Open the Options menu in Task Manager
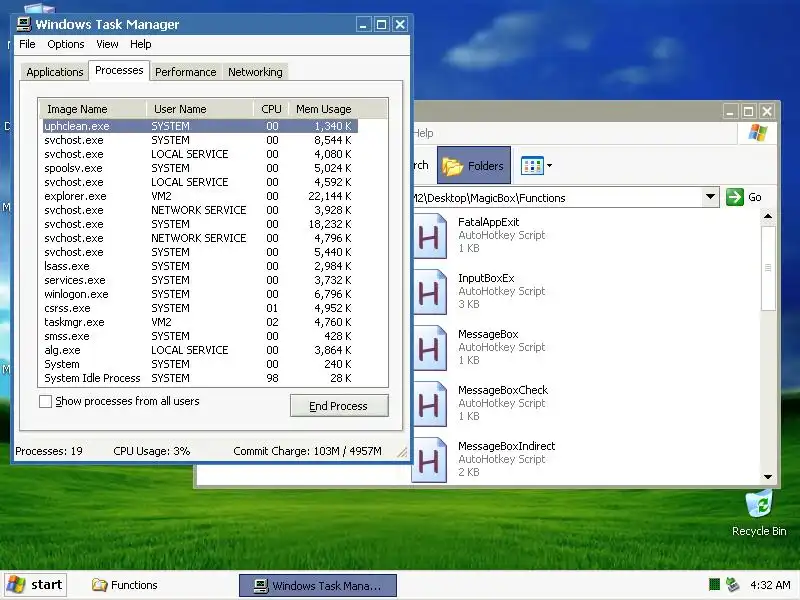Screen dimensions: 800x600 pos(66,44)
